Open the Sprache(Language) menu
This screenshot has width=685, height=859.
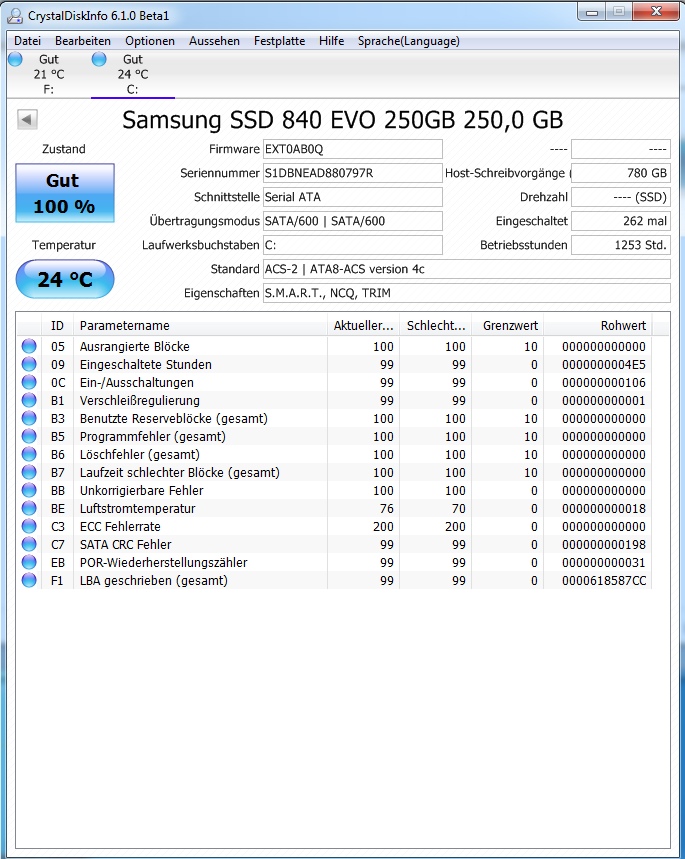click(409, 41)
